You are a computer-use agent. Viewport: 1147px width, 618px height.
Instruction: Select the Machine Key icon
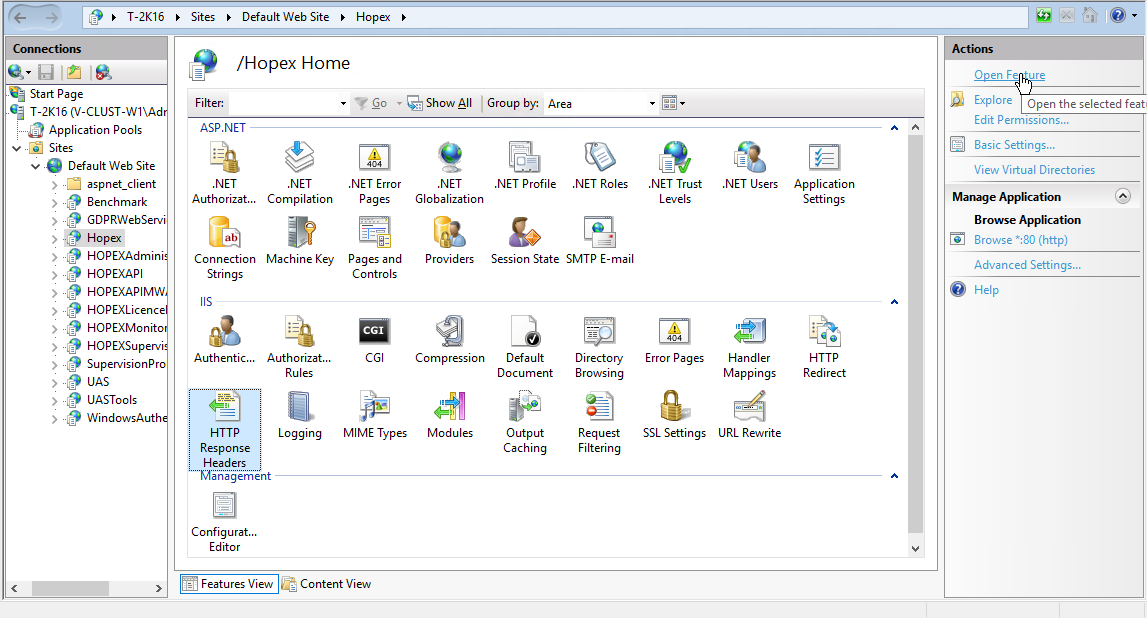pyautogui.click(x=300, y=233)
